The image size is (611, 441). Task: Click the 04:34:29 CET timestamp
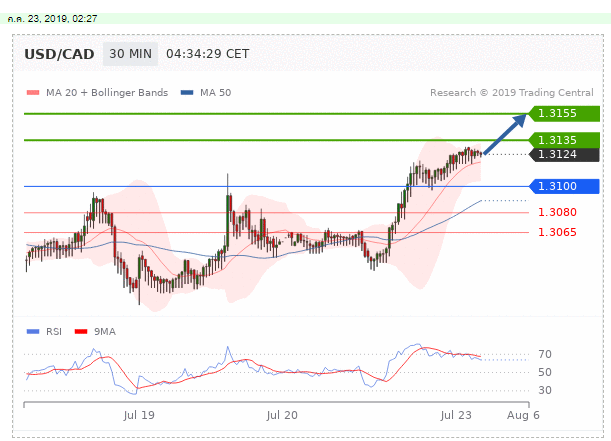(x=208, y=54)
